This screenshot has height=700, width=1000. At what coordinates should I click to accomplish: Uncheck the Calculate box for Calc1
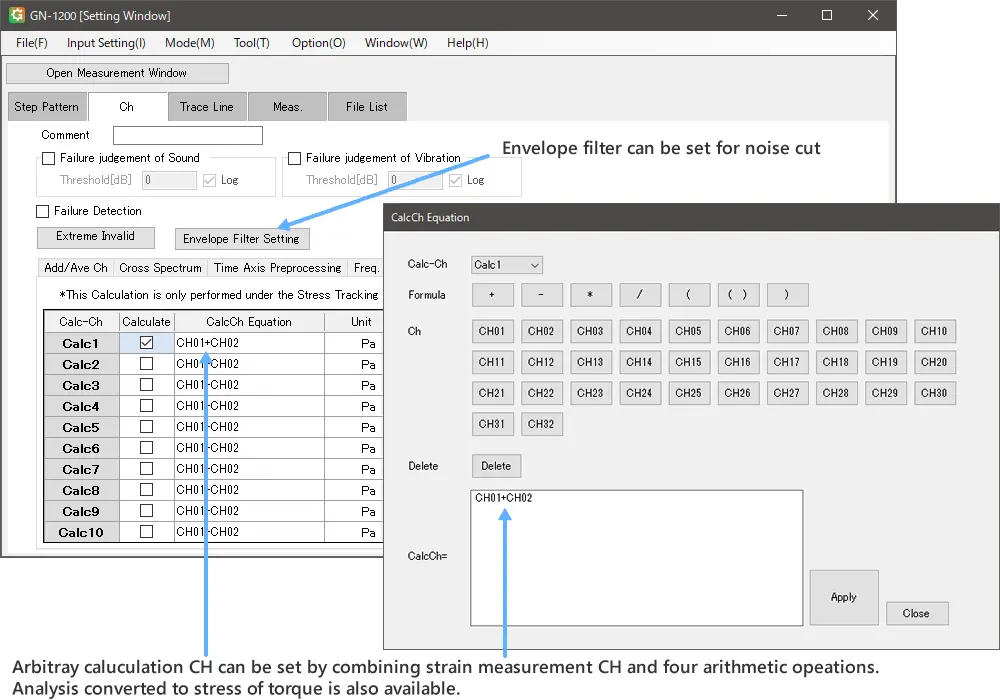(147, 343)
